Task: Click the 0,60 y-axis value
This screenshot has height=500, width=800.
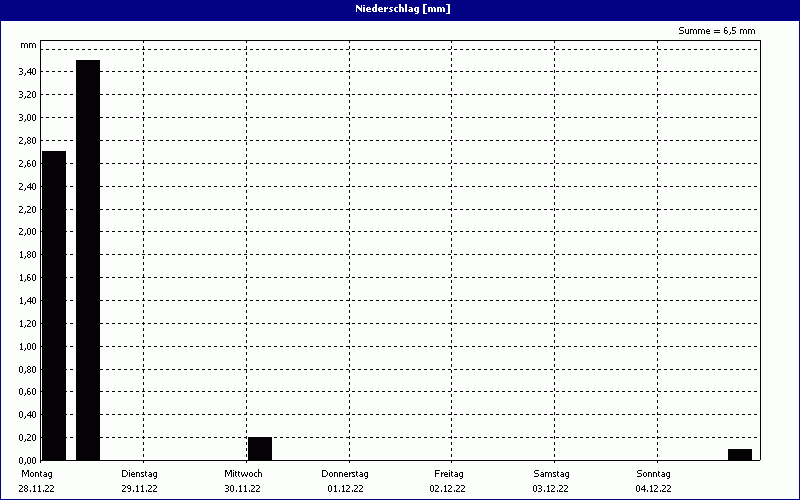Action: point(27,392)
